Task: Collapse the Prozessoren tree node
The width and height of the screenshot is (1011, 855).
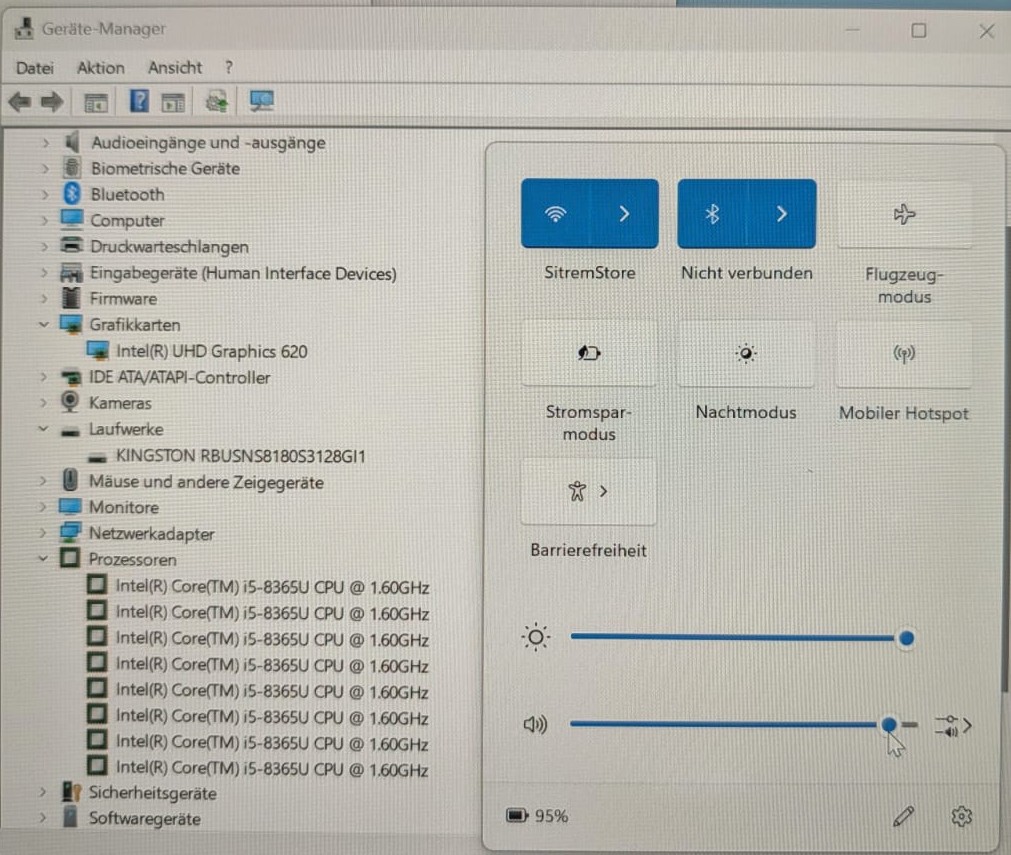Action: pyautogui.click(x=43, y=559)
